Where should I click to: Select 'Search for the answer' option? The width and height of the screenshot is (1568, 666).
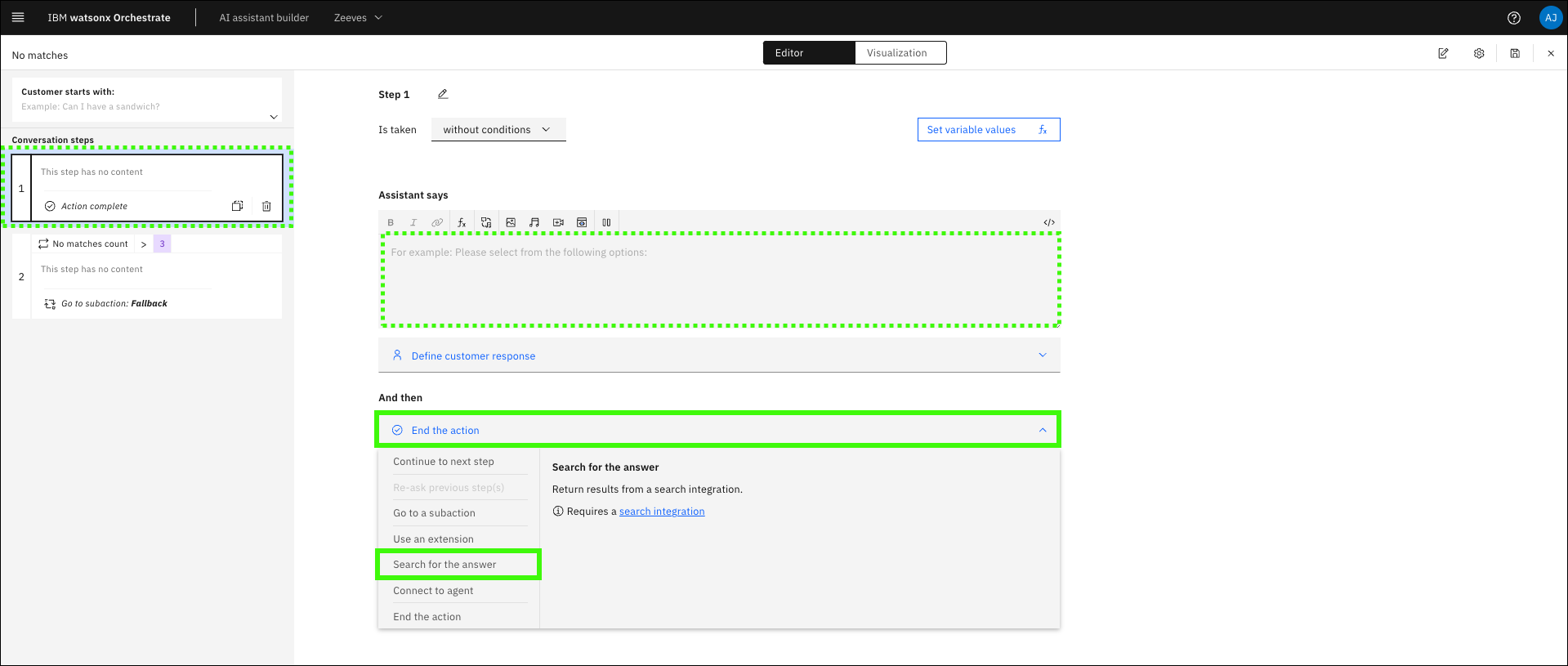tap(445, 565)
